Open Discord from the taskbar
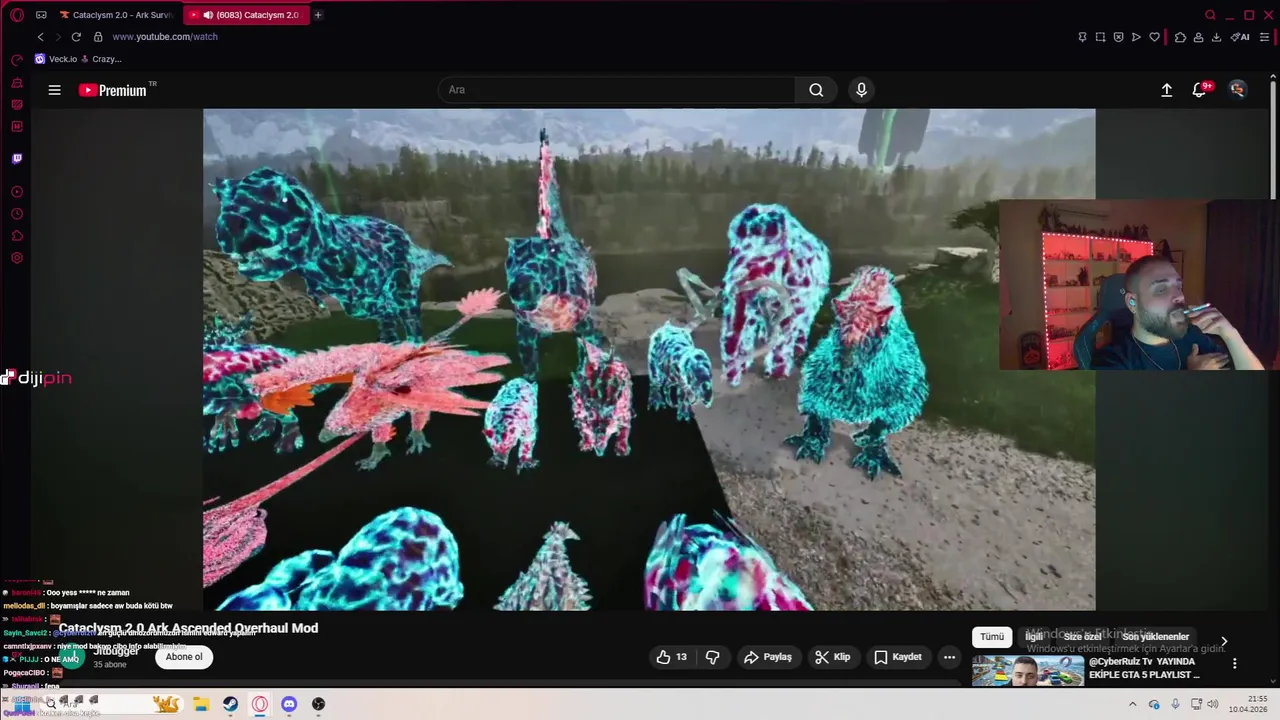1280x720 pixels. coord(289,704)
